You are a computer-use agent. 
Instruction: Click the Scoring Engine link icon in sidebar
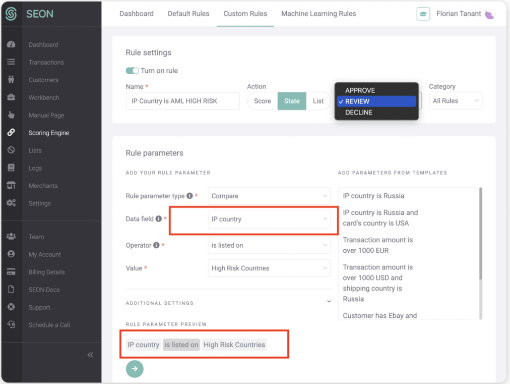[11, 132]
